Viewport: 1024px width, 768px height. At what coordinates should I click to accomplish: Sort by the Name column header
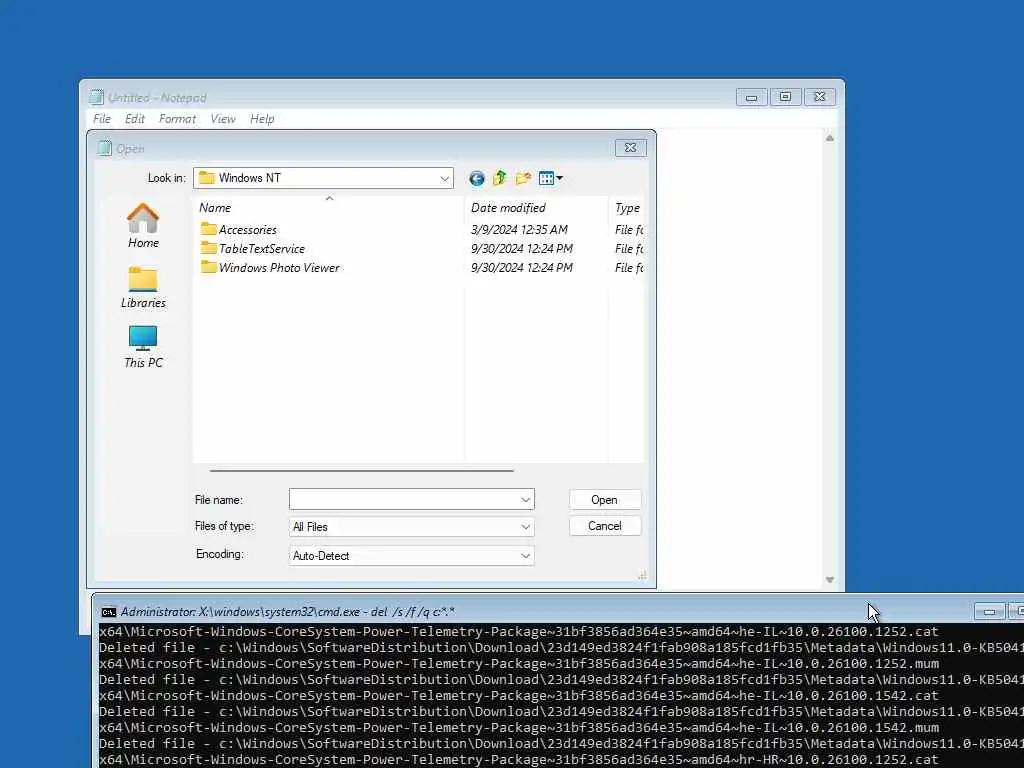328,208
